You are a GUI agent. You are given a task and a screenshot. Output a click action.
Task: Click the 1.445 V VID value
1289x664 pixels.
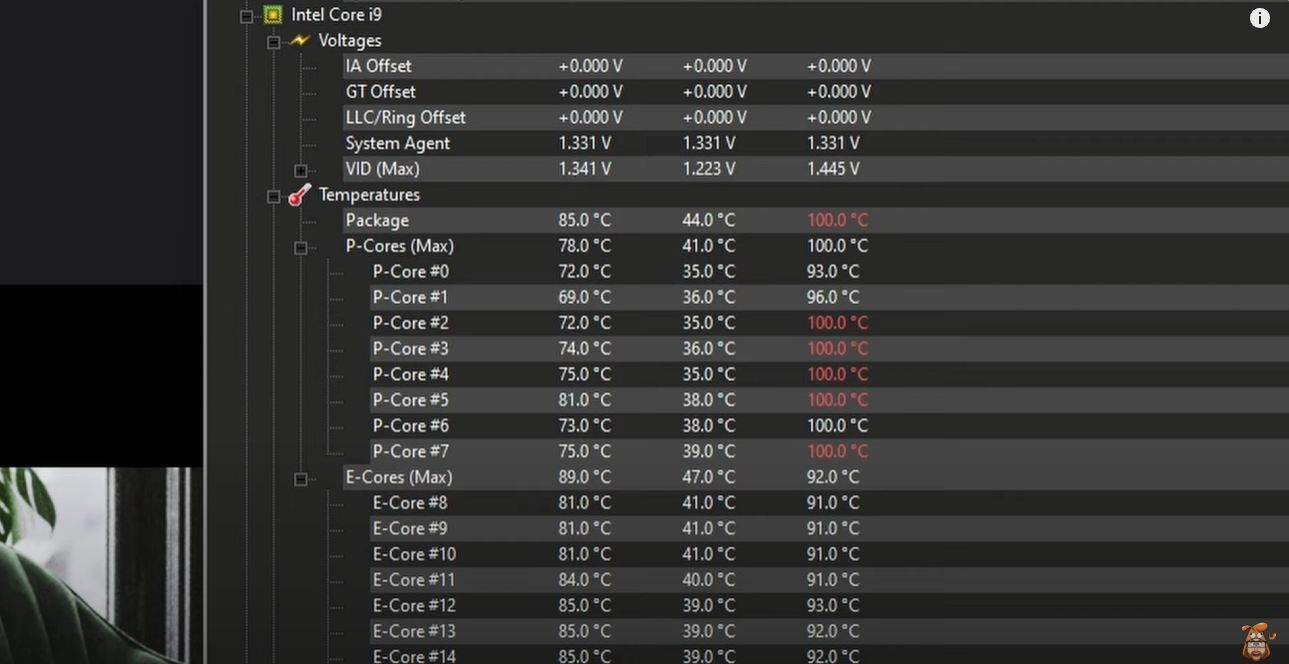tap(832, 169)
